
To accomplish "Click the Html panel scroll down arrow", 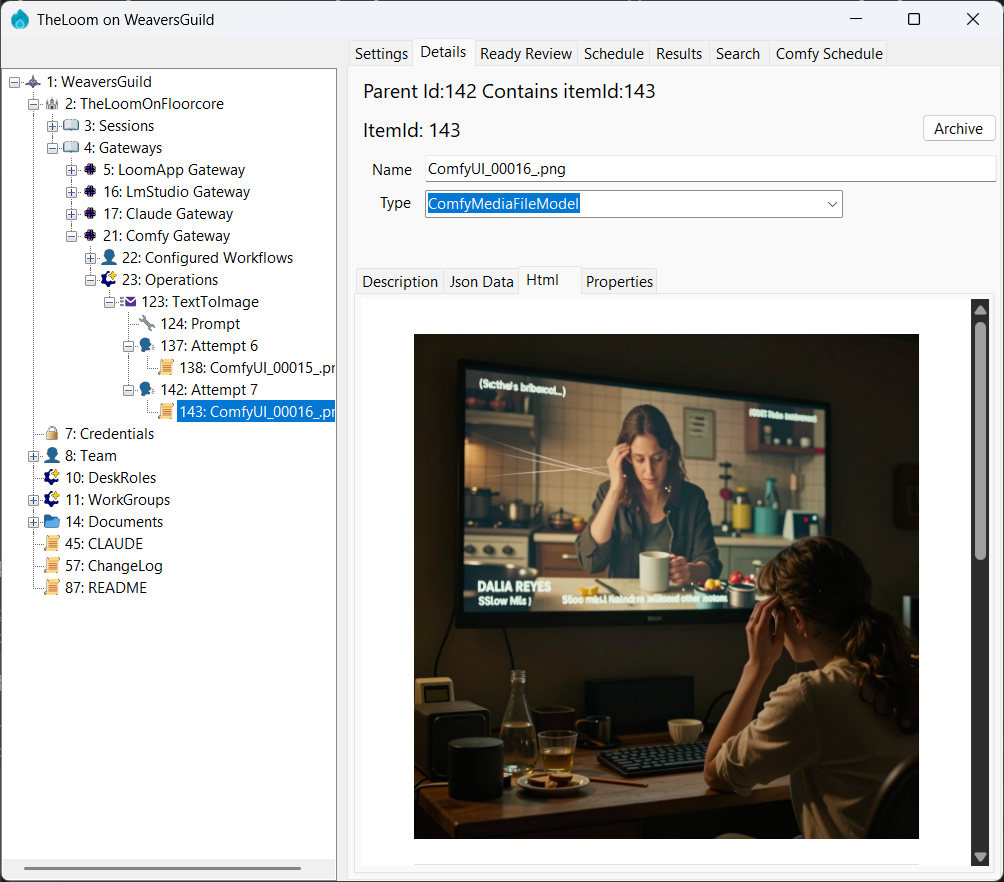I will coord(980,856).
